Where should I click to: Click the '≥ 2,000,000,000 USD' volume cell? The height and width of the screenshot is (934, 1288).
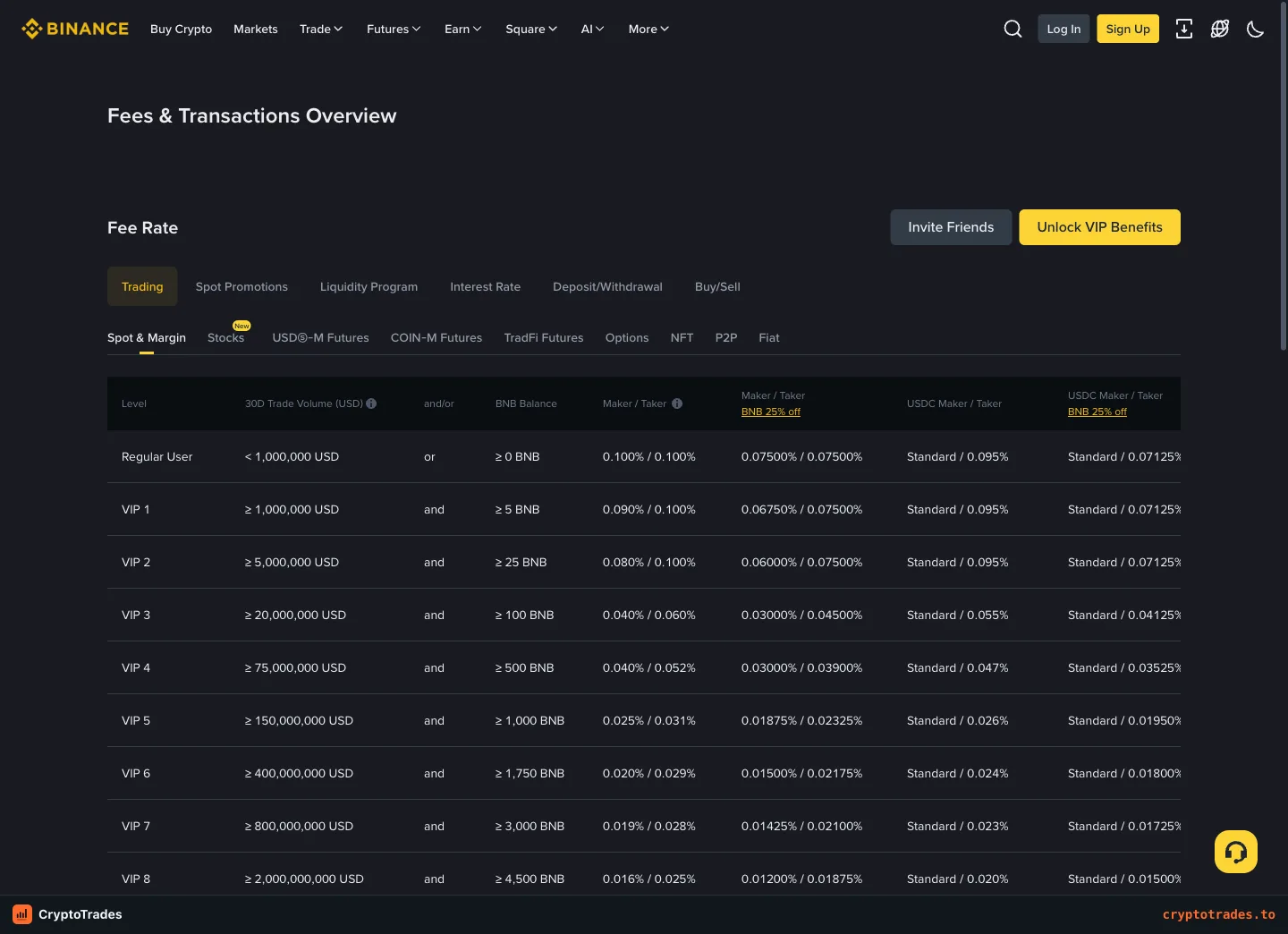304,879
